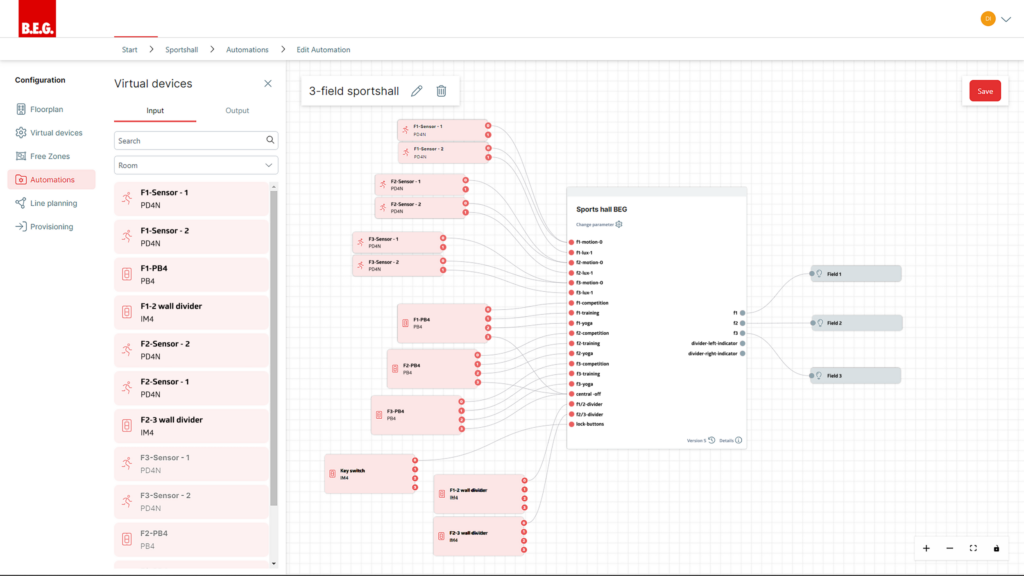The height and width of the screenshot is (576, 1024).
Task: Zoom out using the minus icon
Action: (949, 548)
